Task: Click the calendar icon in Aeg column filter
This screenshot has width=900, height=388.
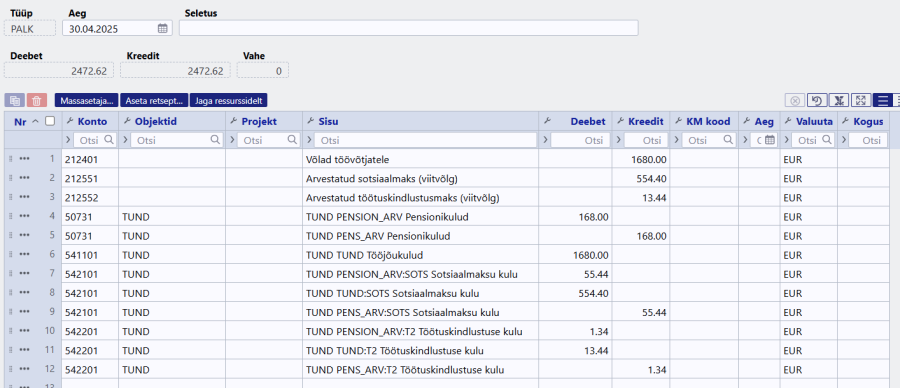Action: (770, 139)
